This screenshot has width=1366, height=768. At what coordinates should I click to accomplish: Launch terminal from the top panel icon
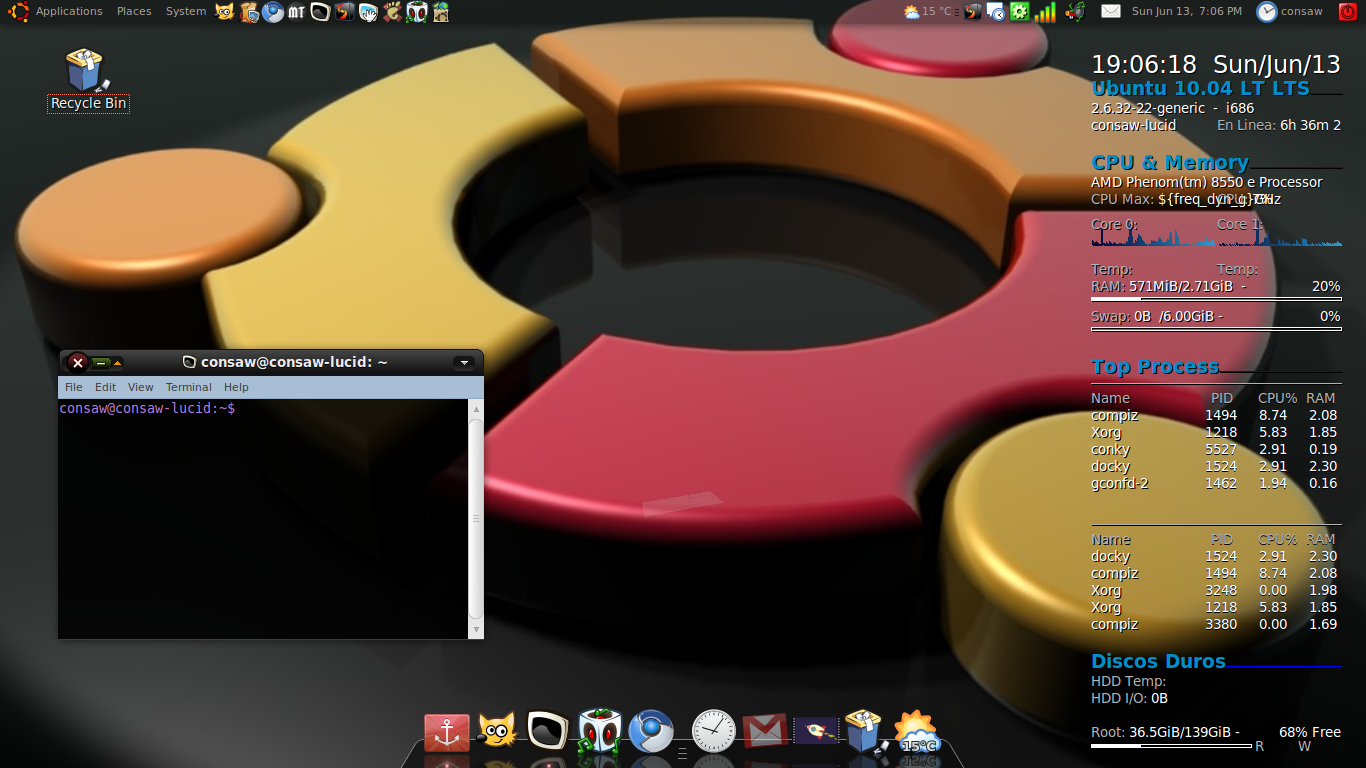coord(320,12)
